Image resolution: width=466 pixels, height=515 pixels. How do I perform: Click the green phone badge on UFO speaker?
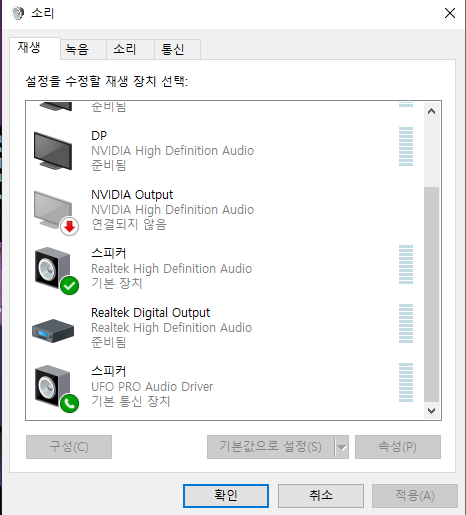(69, 404)
